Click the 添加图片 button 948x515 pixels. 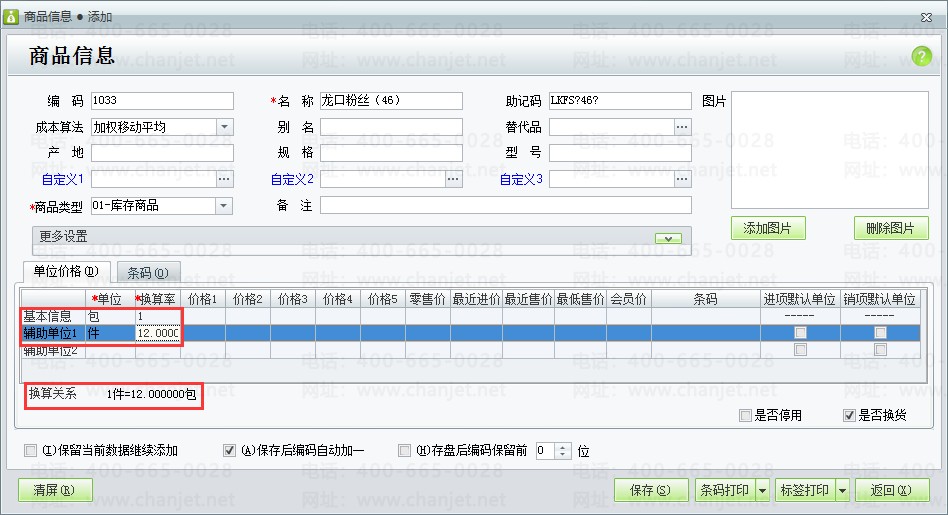[x=768, y=228]
